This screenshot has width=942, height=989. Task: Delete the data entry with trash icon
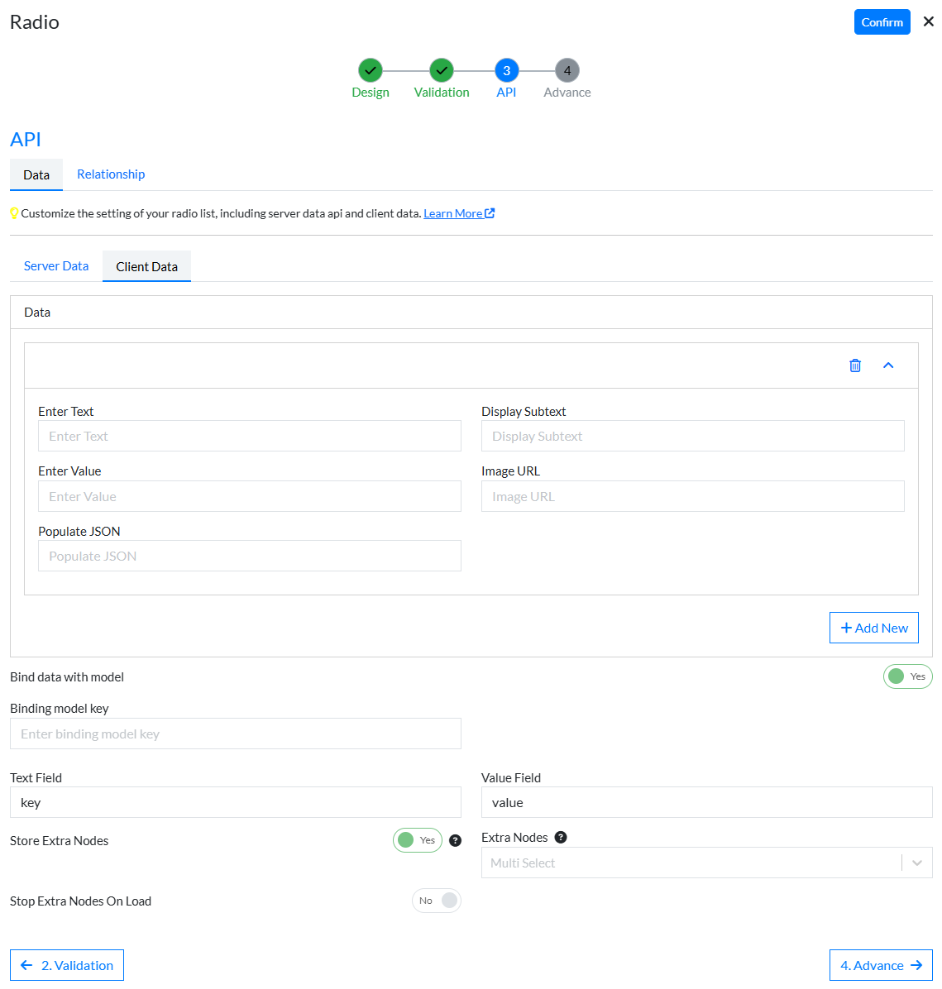(855, 366)
